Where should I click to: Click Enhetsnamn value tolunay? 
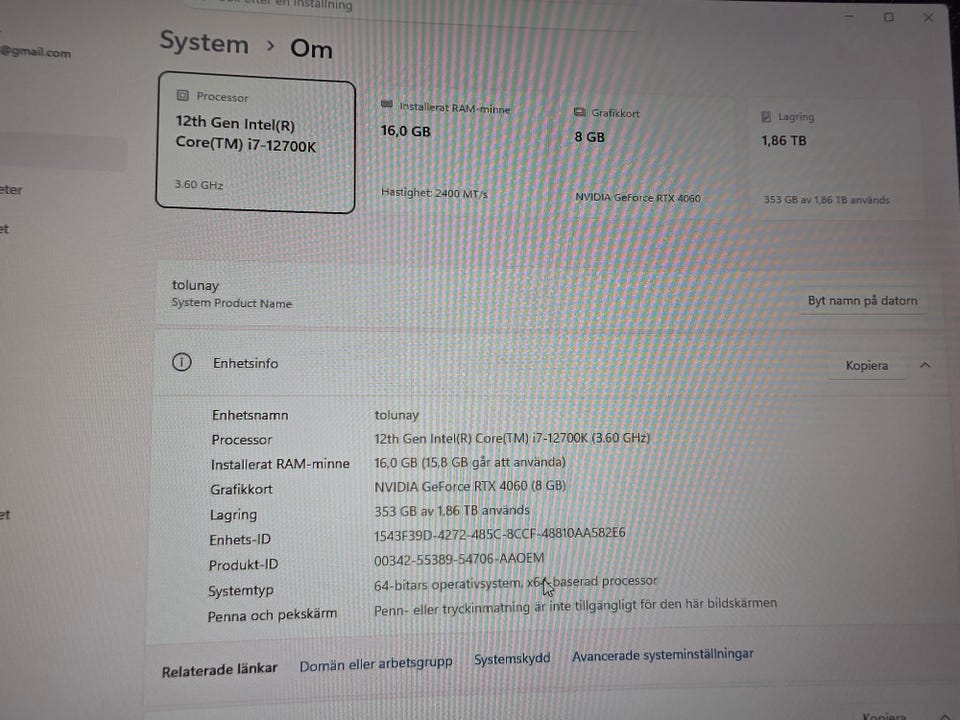tap(397, 415)
